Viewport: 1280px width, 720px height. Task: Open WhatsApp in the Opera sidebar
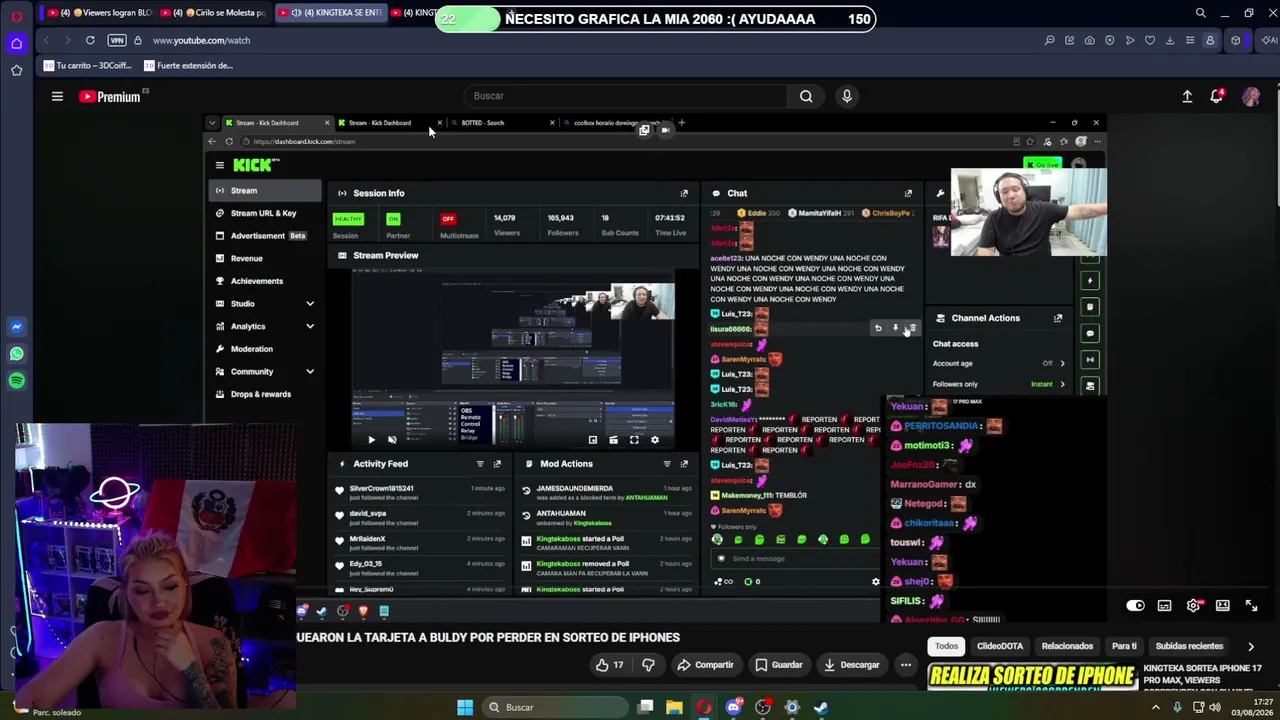[16, 354]
